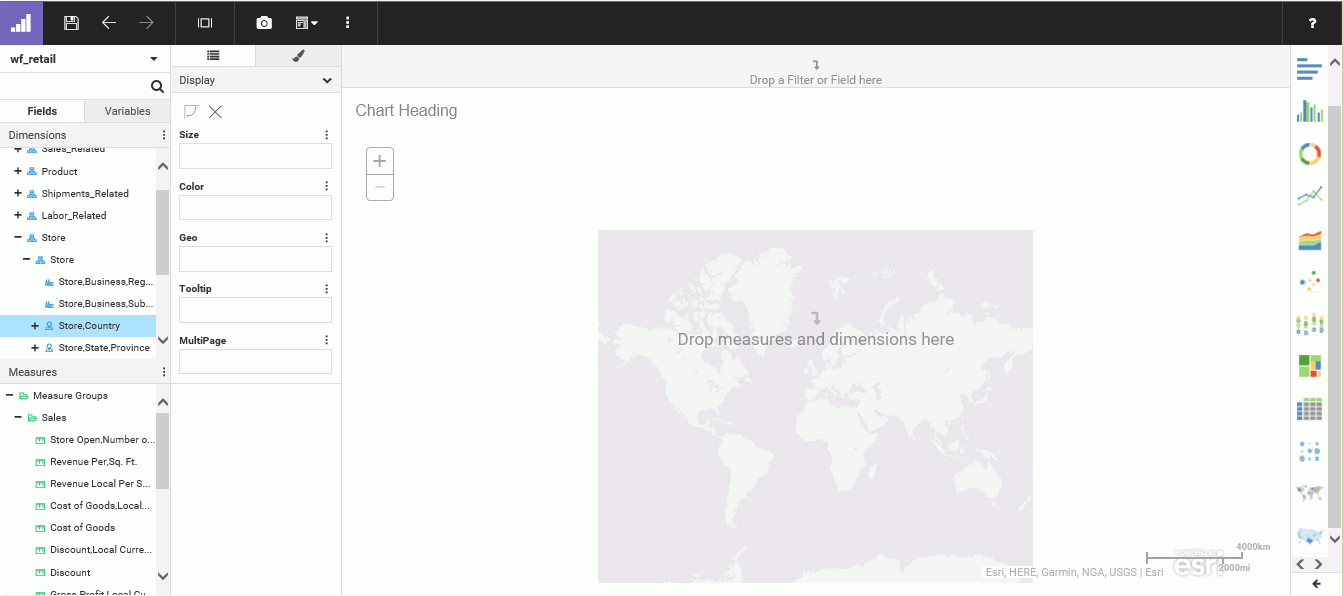Select the horizontal bar chart type
This screenshot has height=596, width=1343.
tap(1309, 69)
